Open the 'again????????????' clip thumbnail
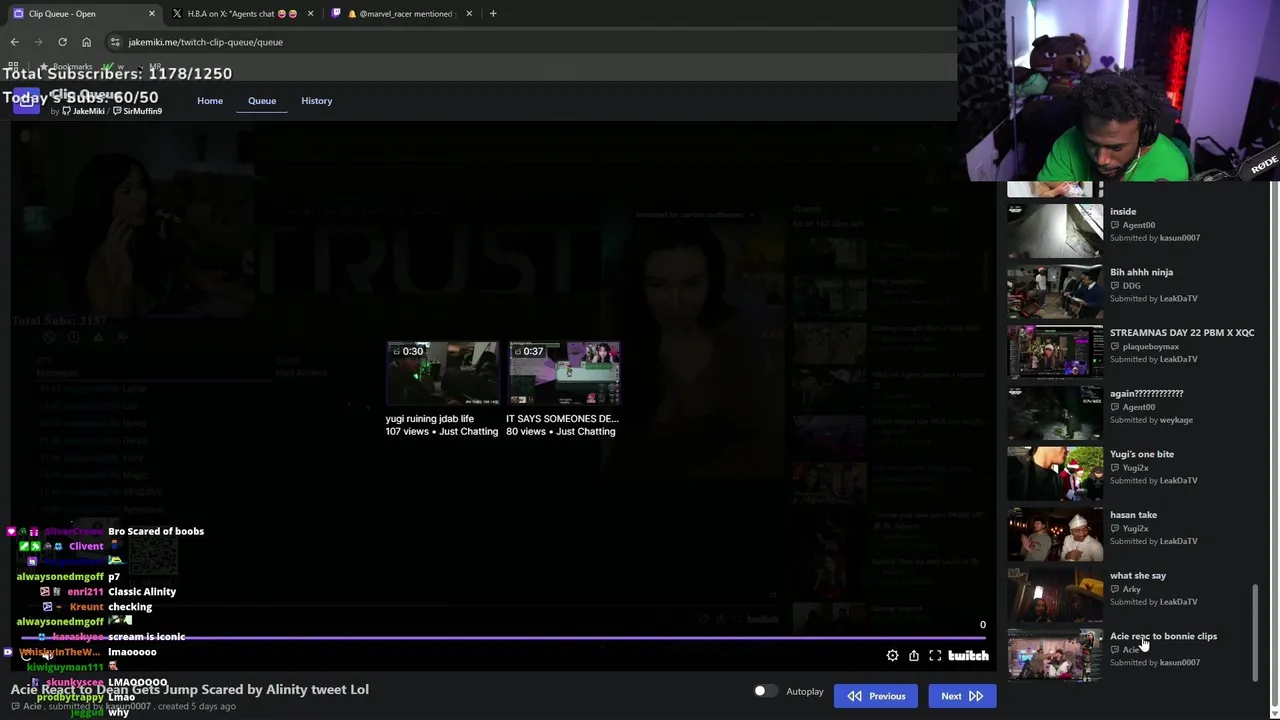Viewport: 1280px width, 720px height. [x=1055, y=413]
